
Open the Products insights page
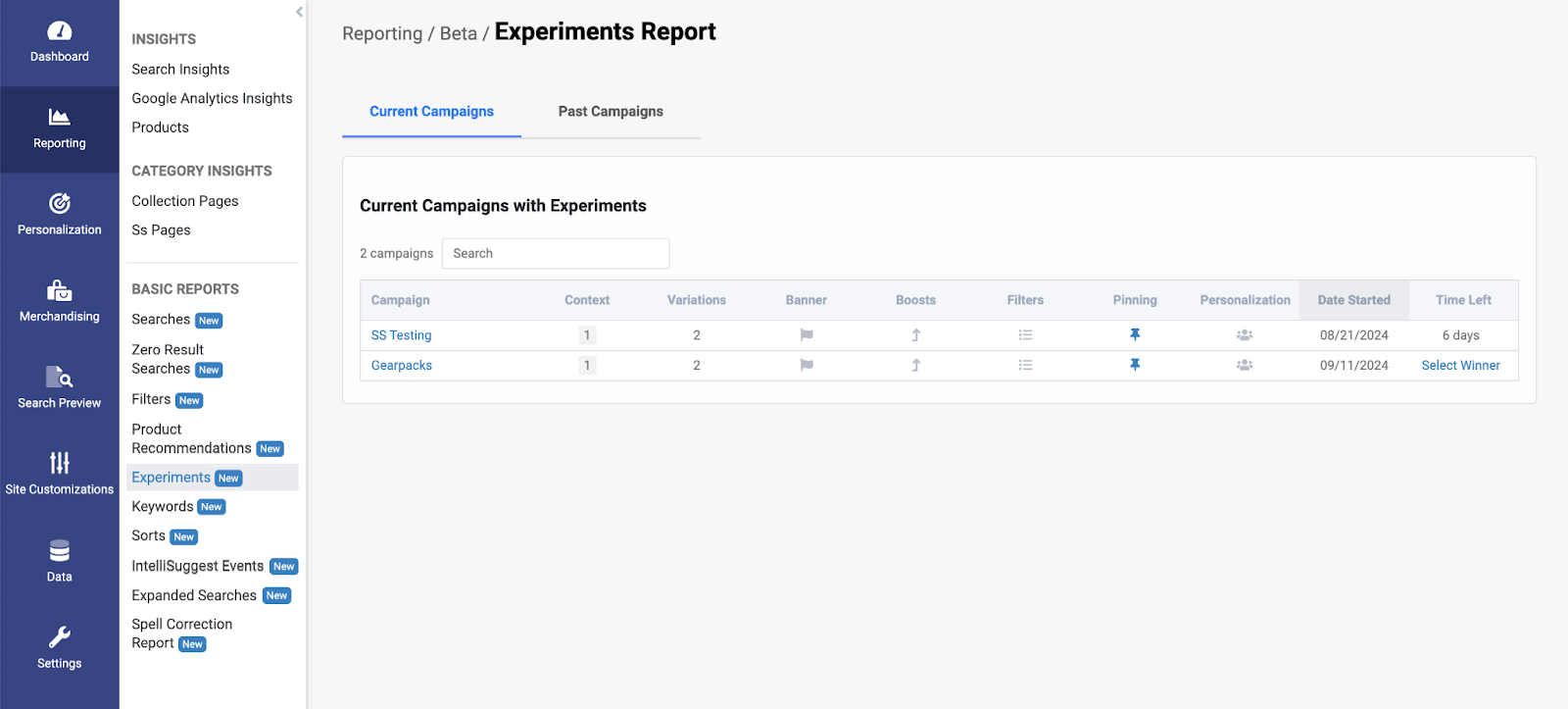coord(160,127)
